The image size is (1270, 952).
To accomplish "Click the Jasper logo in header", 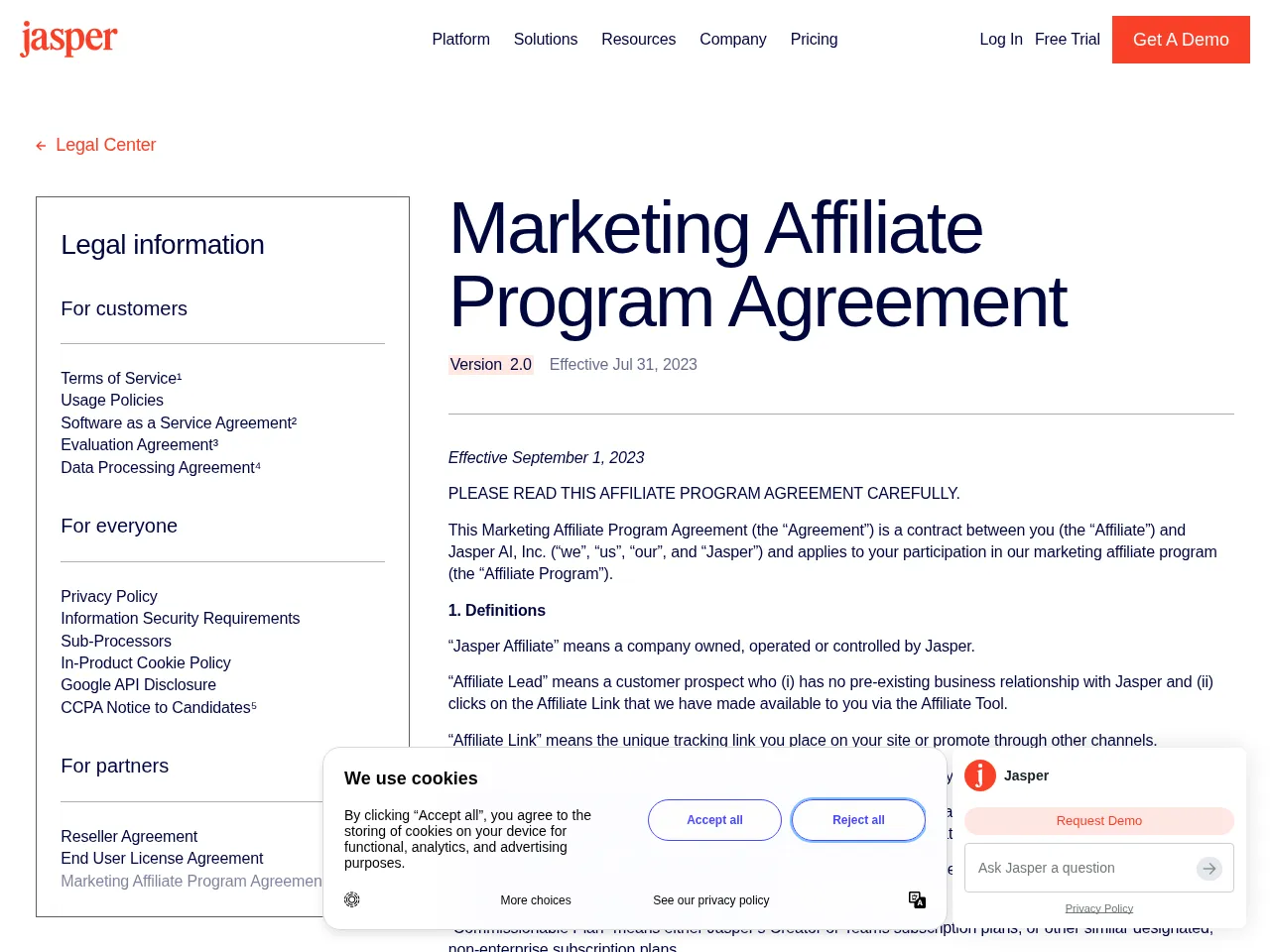I will tap(68, 39).
